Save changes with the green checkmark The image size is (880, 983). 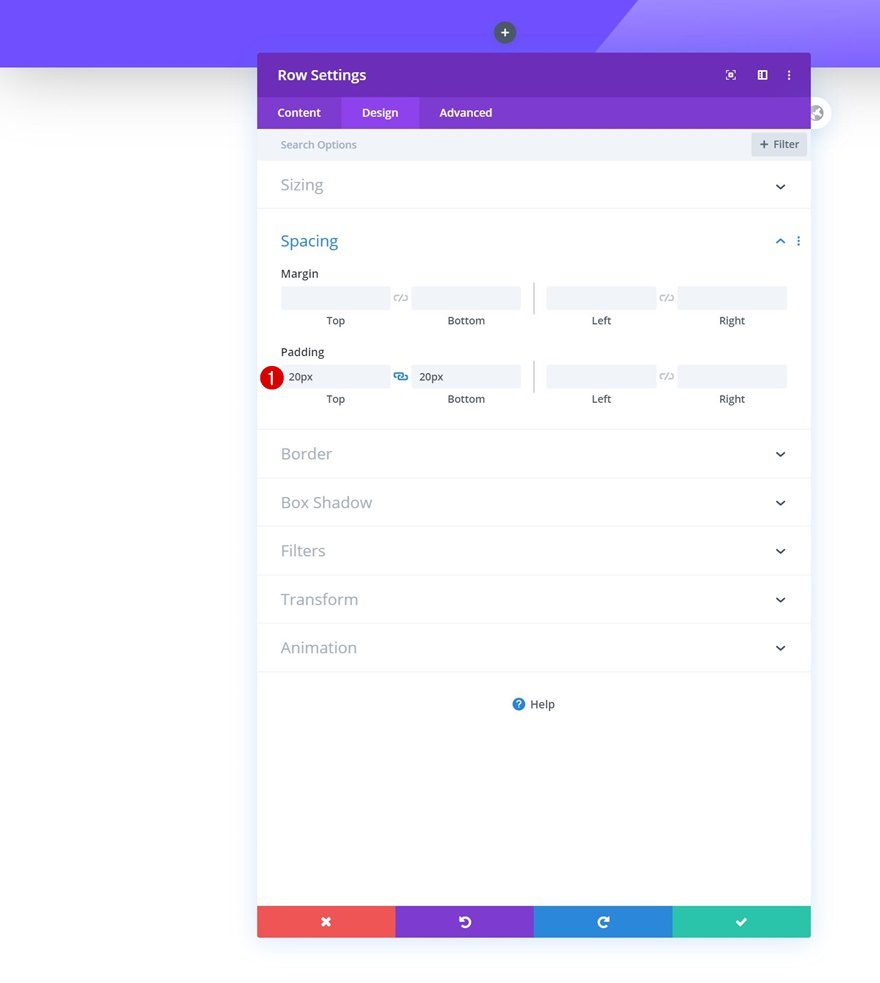tap(741, 922)
